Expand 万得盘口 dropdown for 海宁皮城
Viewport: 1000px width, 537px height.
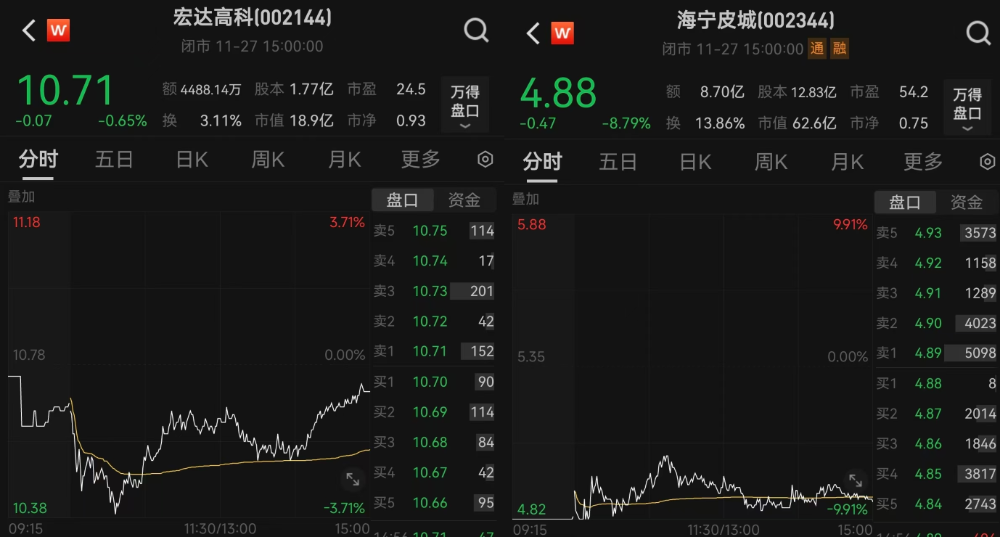click(967, 108)
